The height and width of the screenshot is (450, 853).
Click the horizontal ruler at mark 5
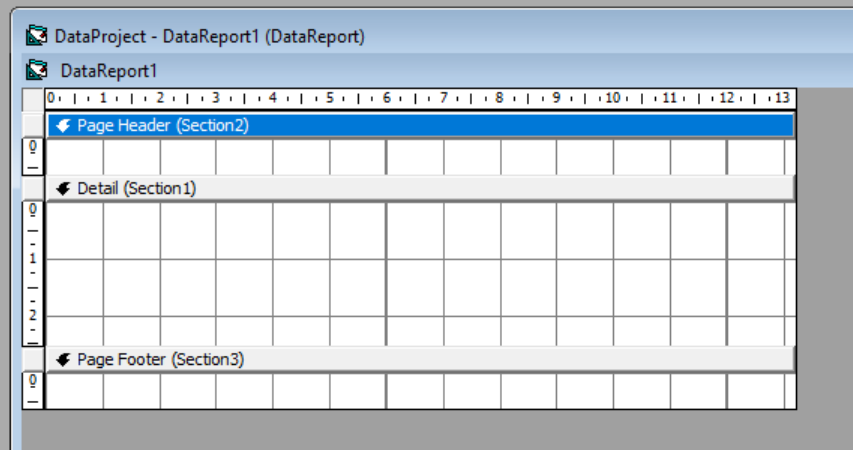(330, 98)
